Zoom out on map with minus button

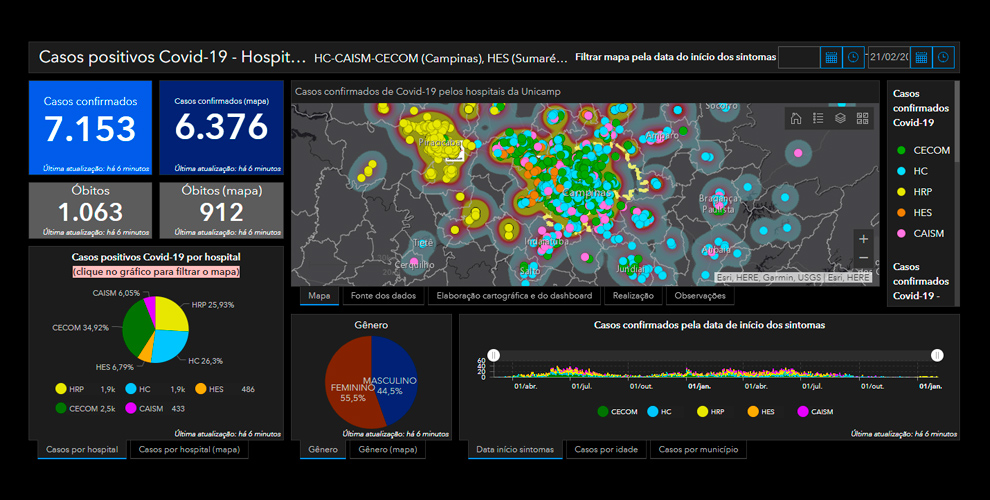[863, 258]
